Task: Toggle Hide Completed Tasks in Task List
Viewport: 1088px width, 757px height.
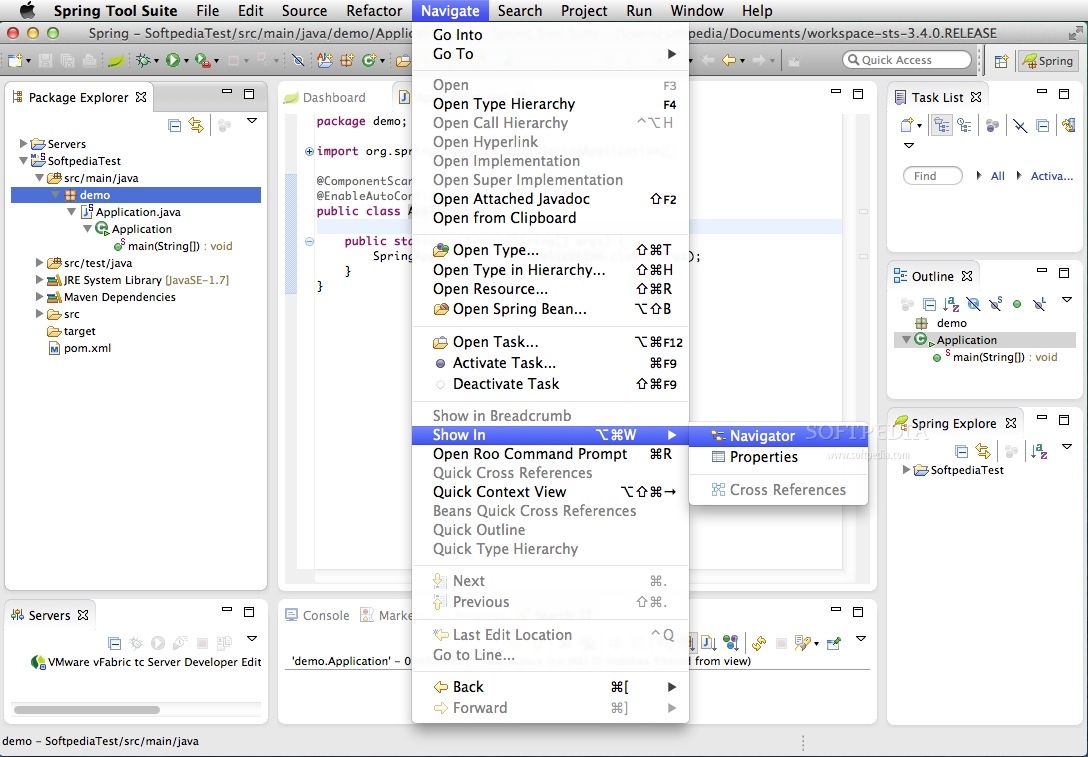Action: [1019, 126]
